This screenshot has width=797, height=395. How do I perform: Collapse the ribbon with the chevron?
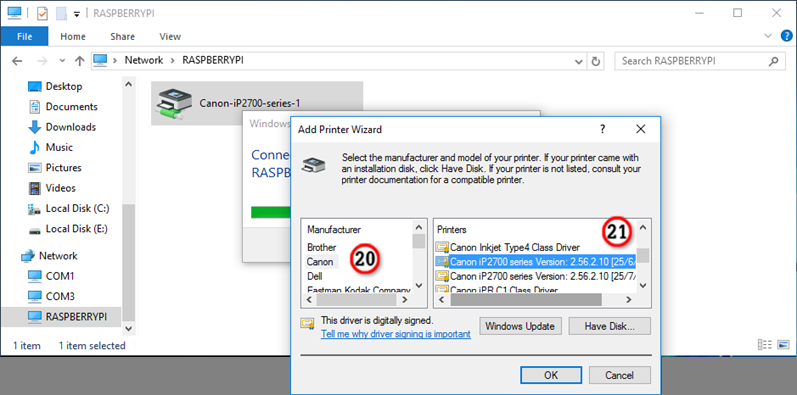[x=768, y=36]
